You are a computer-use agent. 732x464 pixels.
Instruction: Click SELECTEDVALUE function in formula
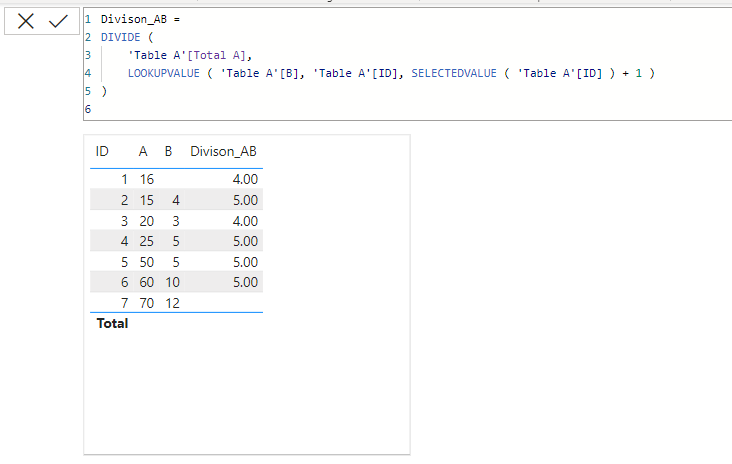pos(454,73)
